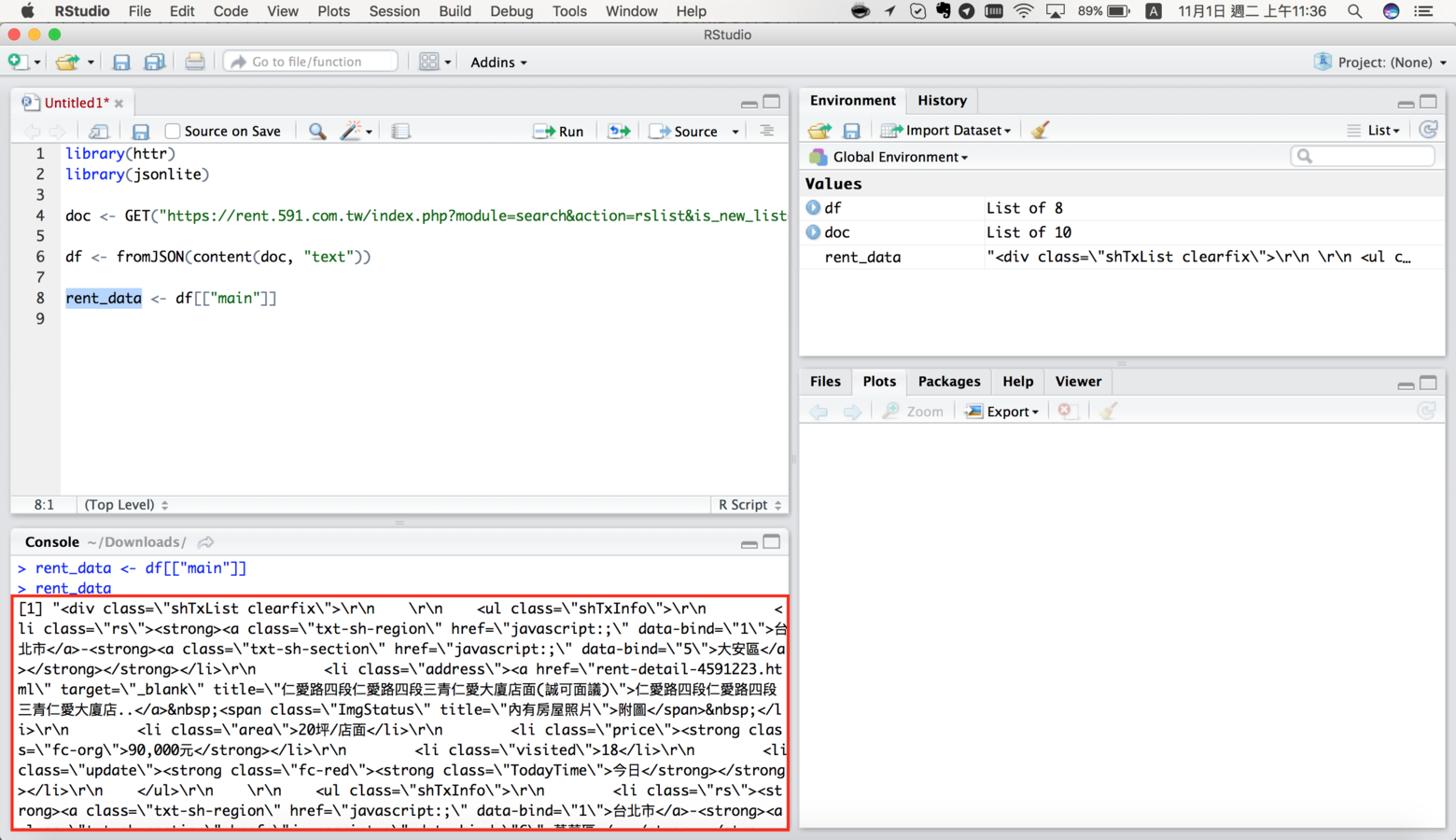1456x840 pixels.
Task: Source the script with Source button
Action: coord(684,132)
